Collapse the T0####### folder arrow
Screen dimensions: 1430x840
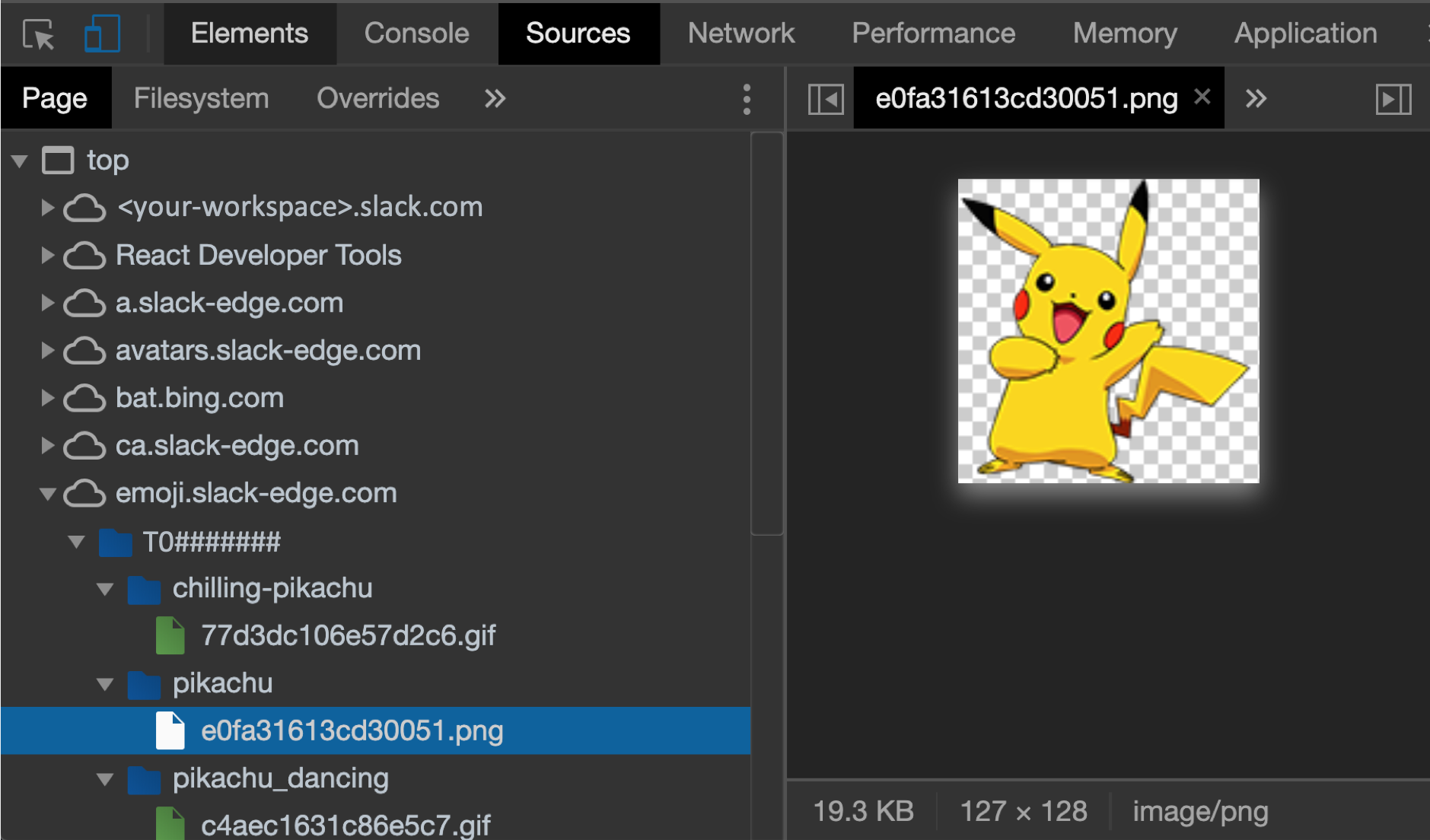point(76,542)
